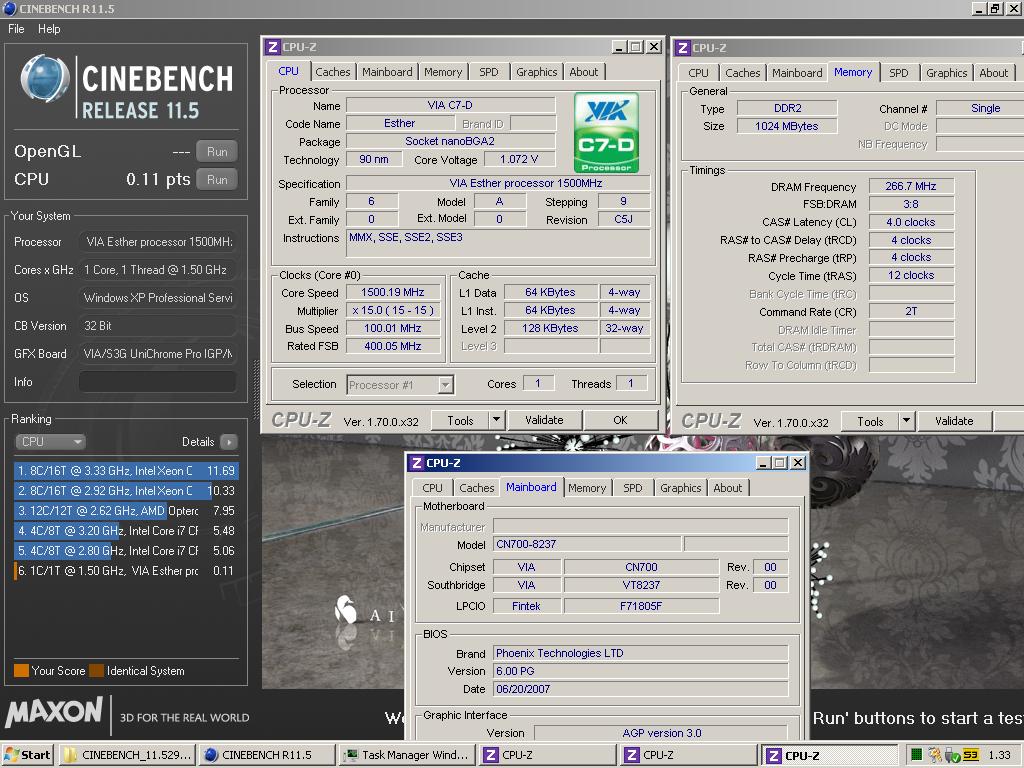Image resolution: width=1024 pixels, height=768 pixels.
Task: Click the motherboard Model CN700-8237 field
Action: [587, 544]
